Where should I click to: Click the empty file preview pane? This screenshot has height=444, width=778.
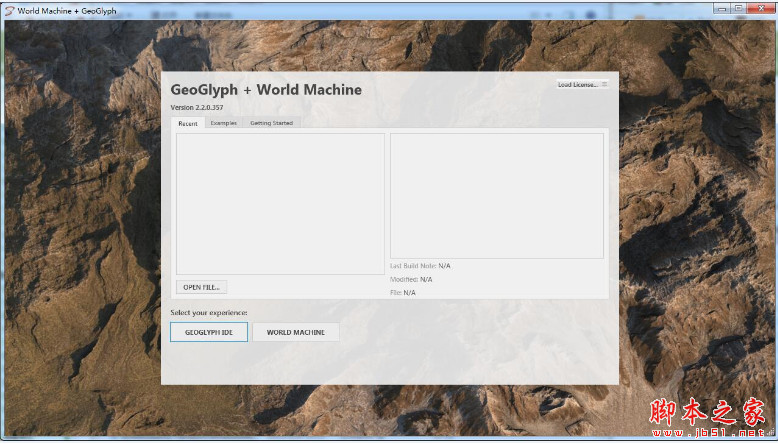click(497, 195)
